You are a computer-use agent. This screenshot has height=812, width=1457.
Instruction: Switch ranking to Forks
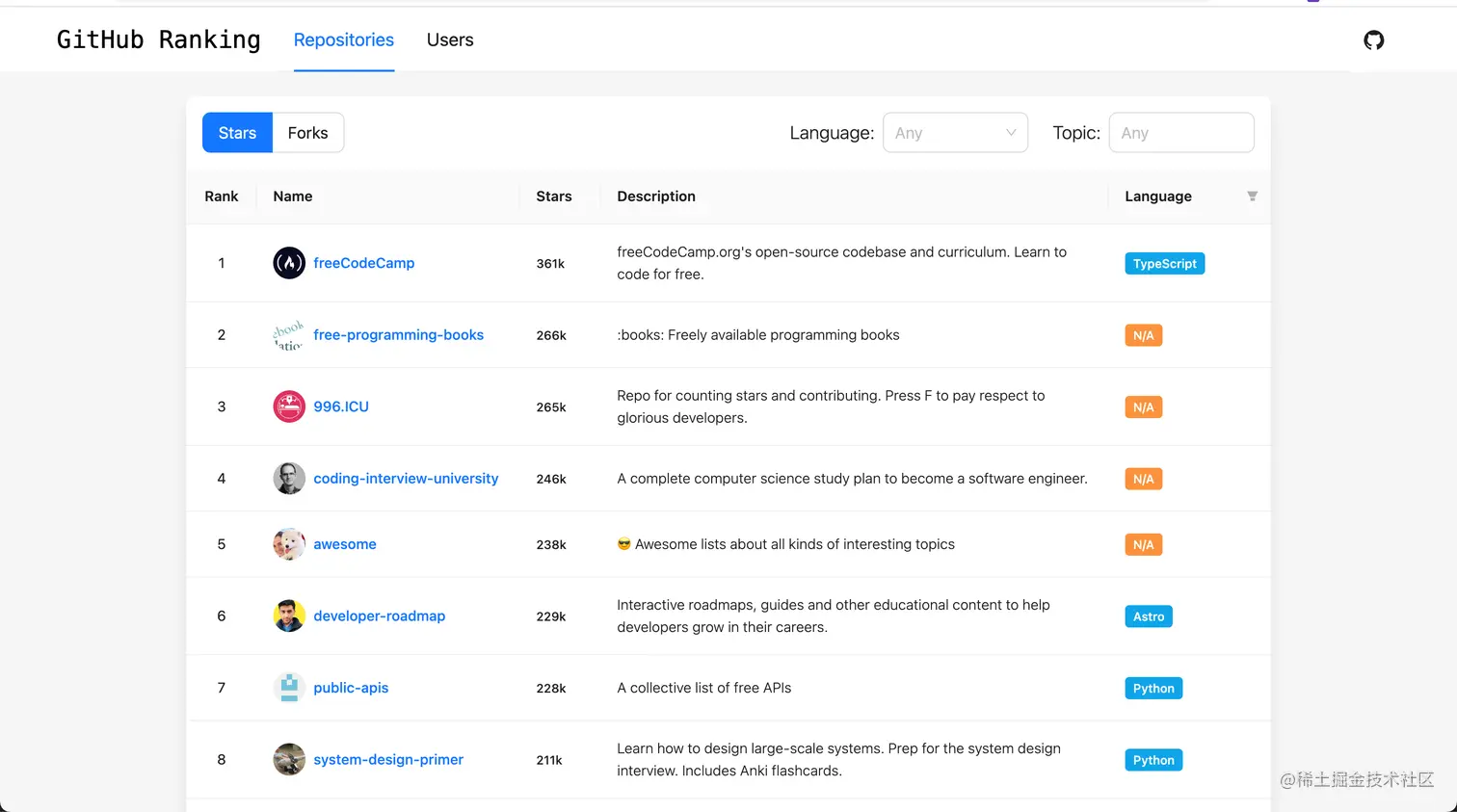307,133
